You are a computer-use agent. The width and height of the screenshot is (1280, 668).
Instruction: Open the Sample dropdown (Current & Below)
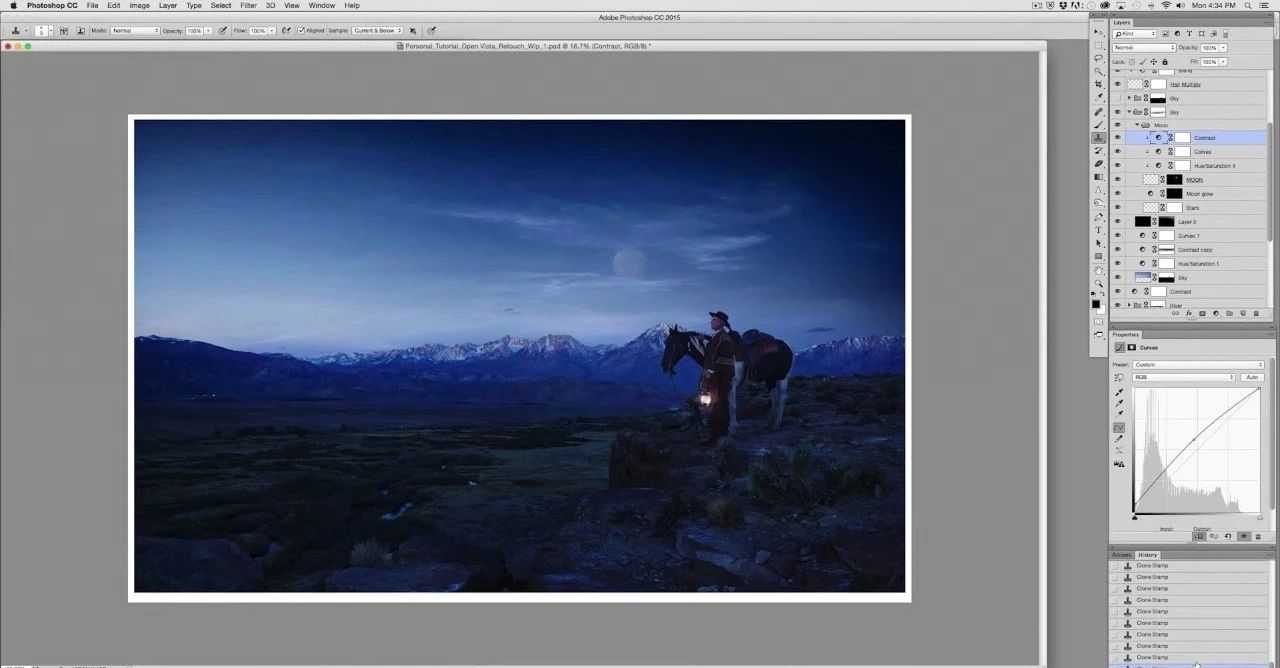(377, 31)
